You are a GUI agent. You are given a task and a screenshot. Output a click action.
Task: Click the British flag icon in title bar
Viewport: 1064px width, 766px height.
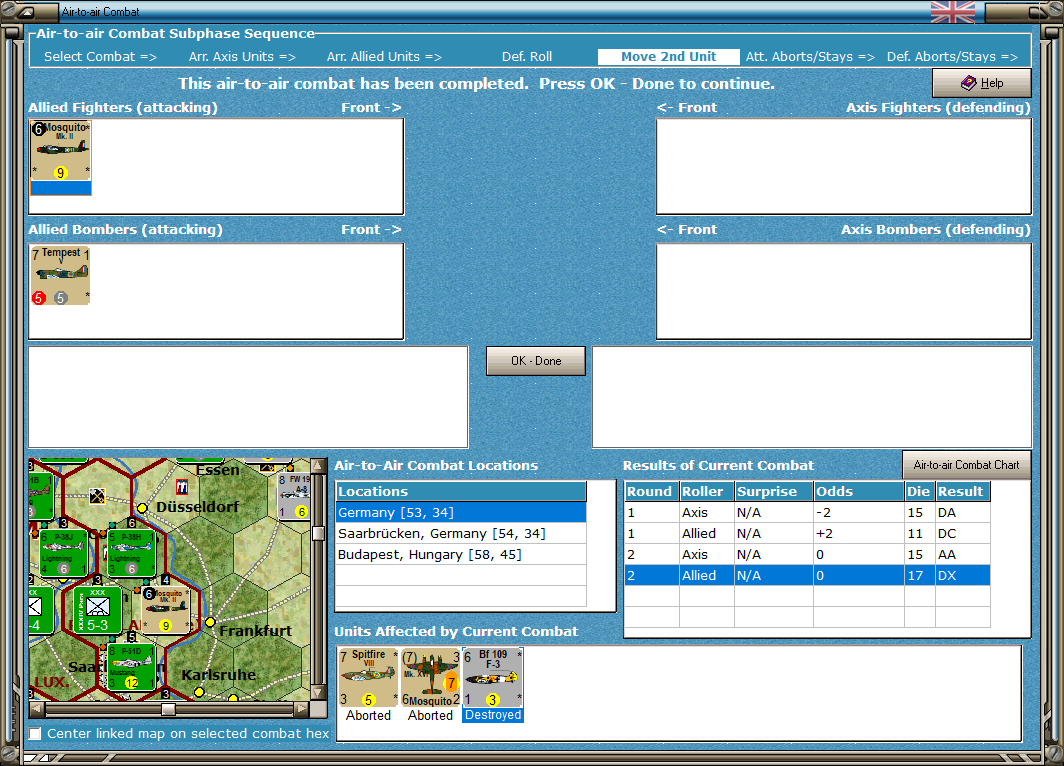coord(953,12)
